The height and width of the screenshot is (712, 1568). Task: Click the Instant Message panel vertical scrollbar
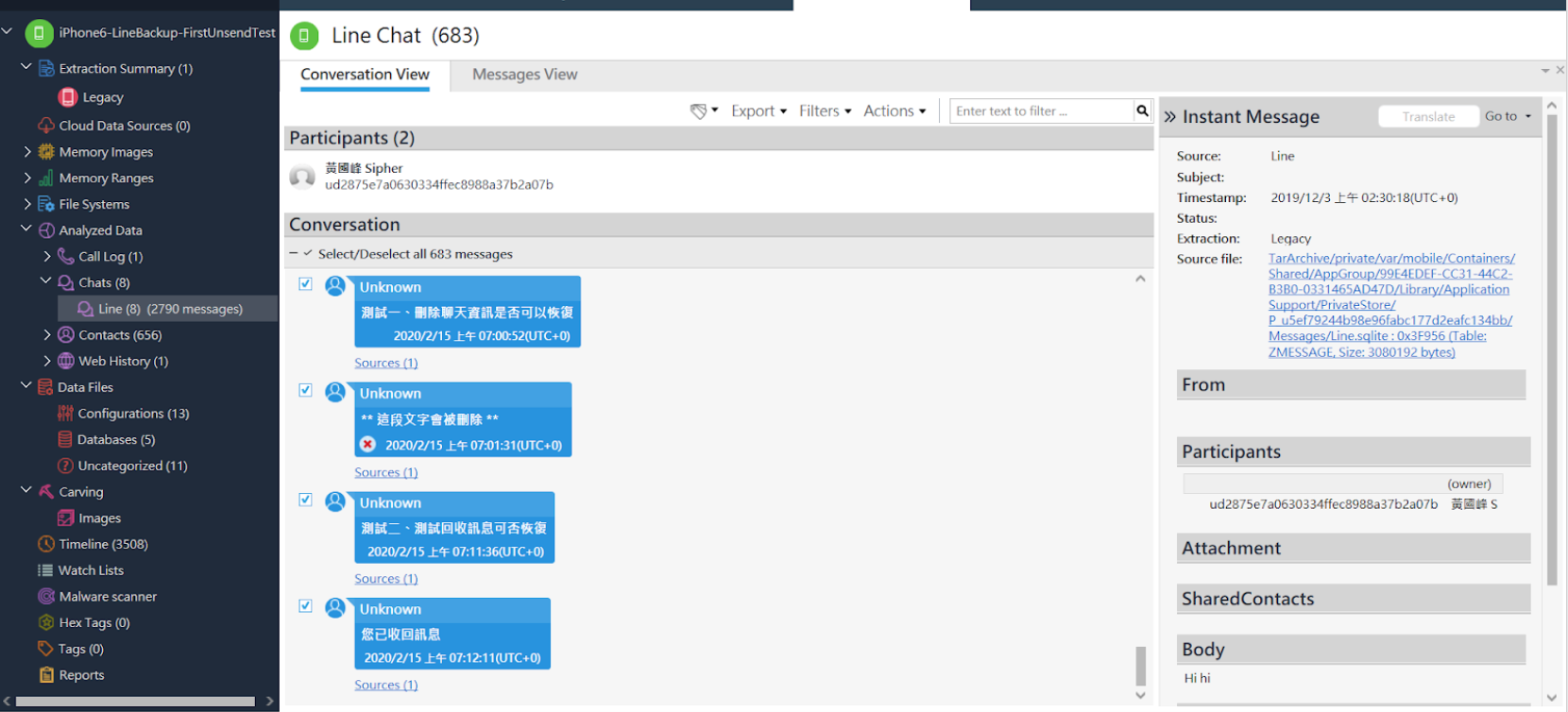1552,349
